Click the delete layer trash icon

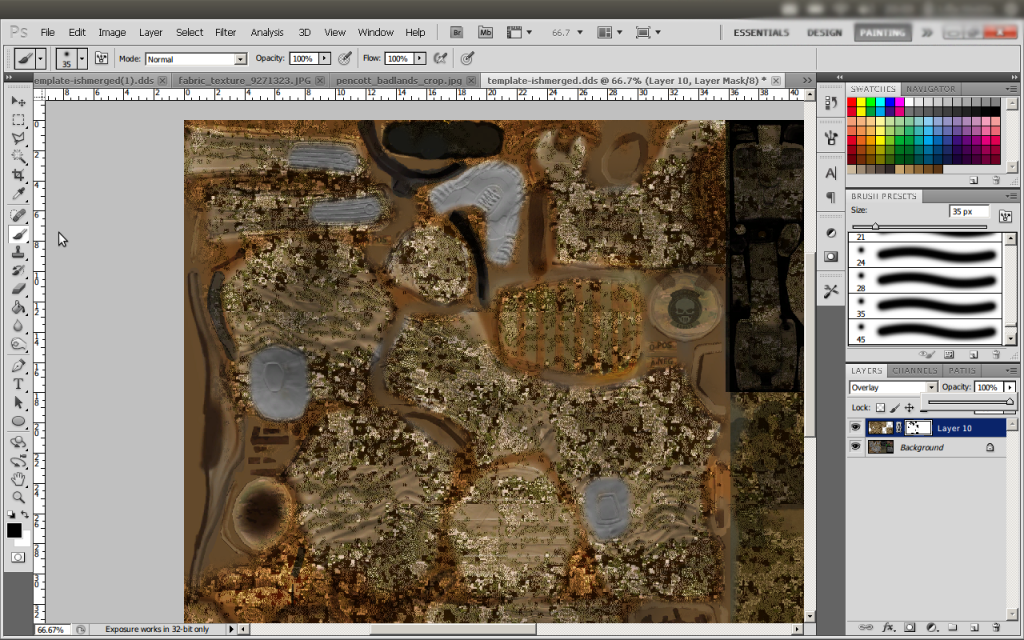(996, 628)
